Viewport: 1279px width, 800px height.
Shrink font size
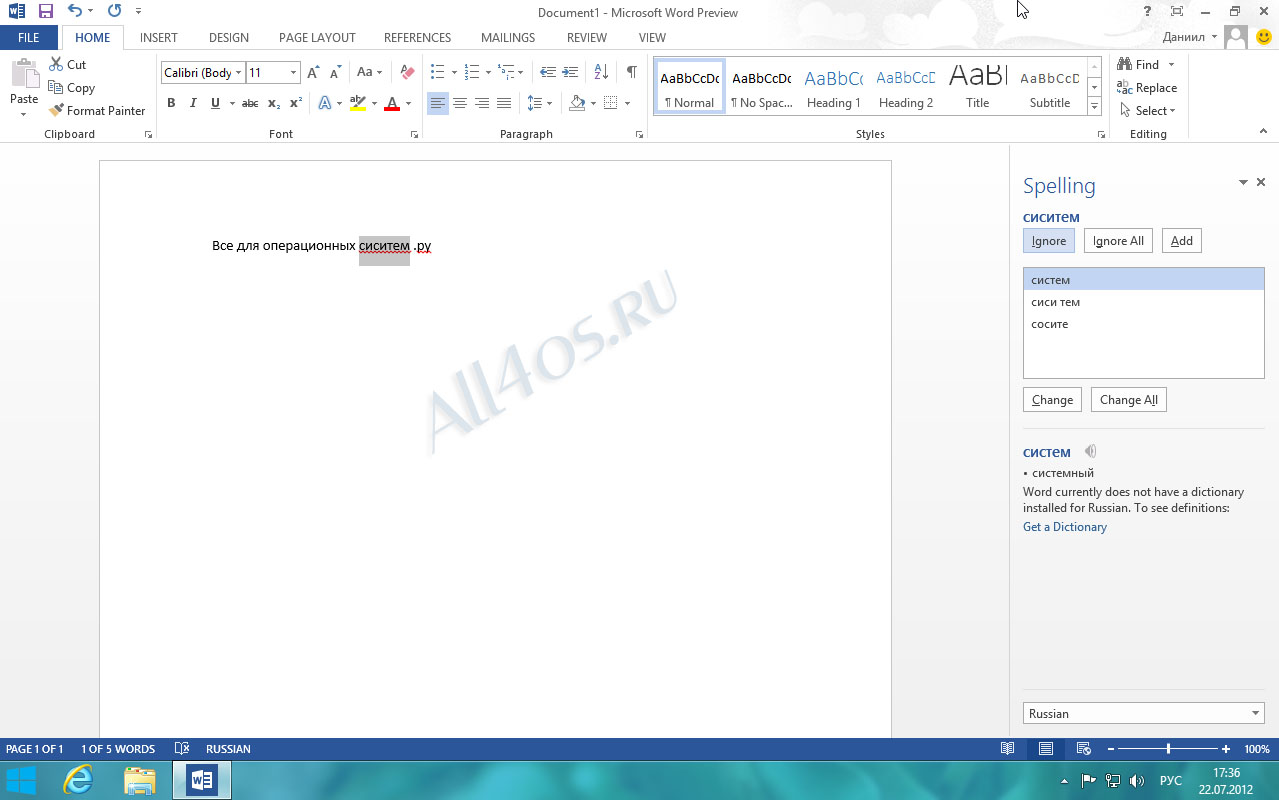[334, 73]
